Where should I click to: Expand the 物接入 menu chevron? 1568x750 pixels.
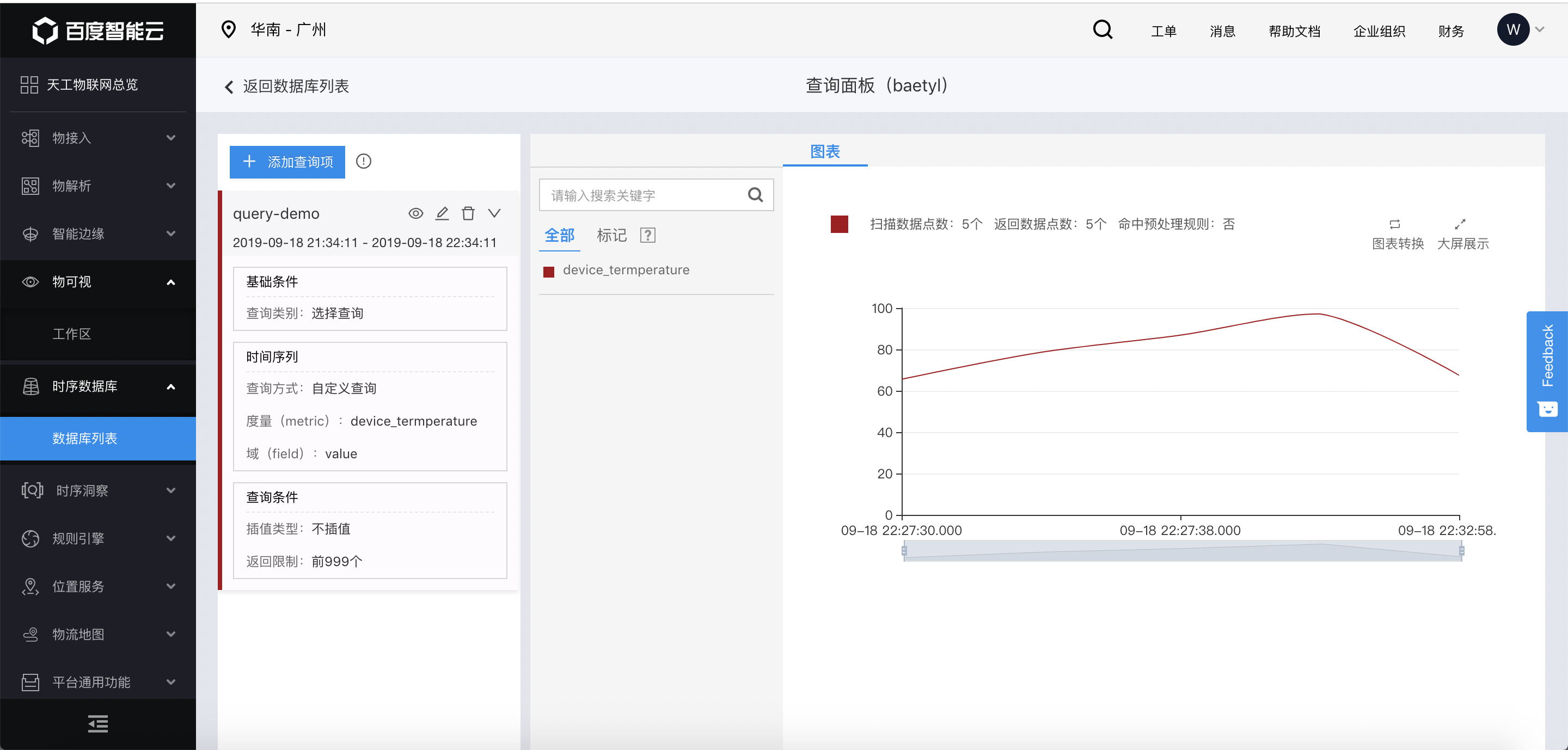point(171,138)
